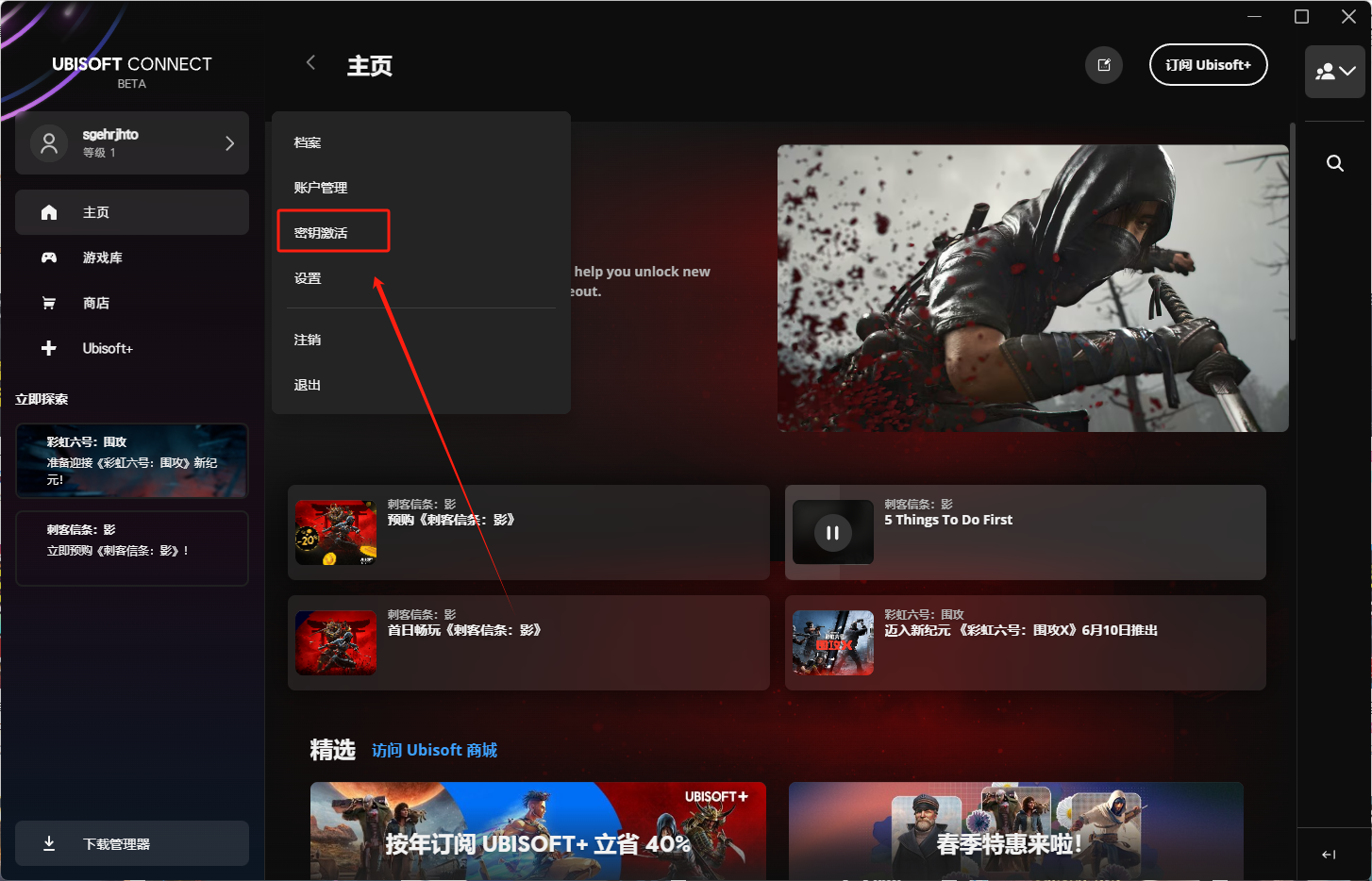Open 首日畅玩《刺客信条：影》 thumbnail
This screenshot has height=881, width=1372.
point(336,642)
